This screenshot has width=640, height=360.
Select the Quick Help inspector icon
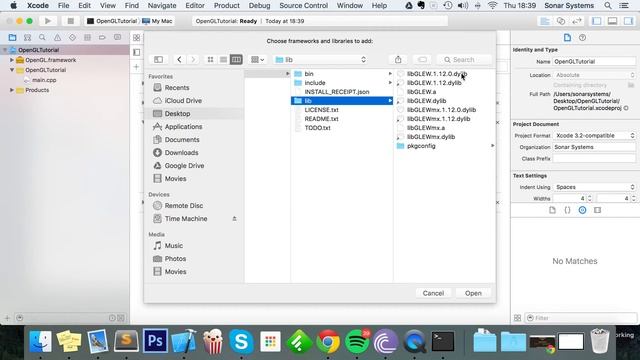tap(582, 38)
